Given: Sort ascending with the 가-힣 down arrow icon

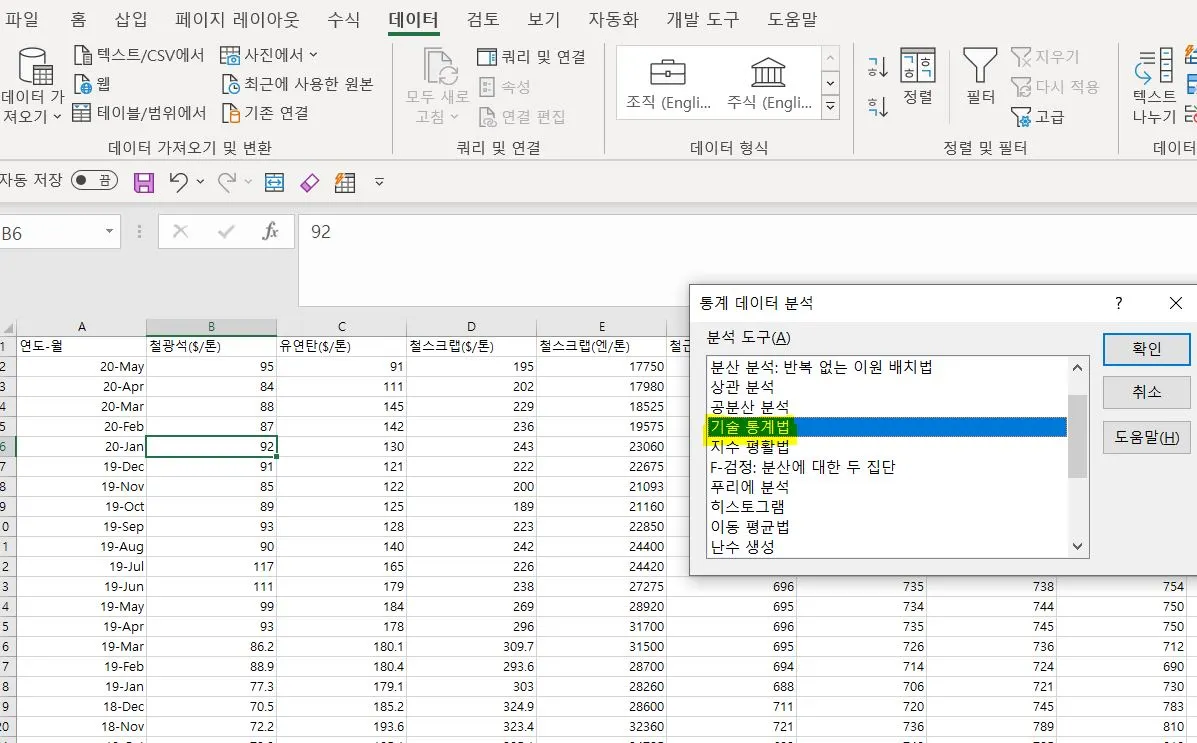Looking at the screenshot, I should tap(878, 67).
